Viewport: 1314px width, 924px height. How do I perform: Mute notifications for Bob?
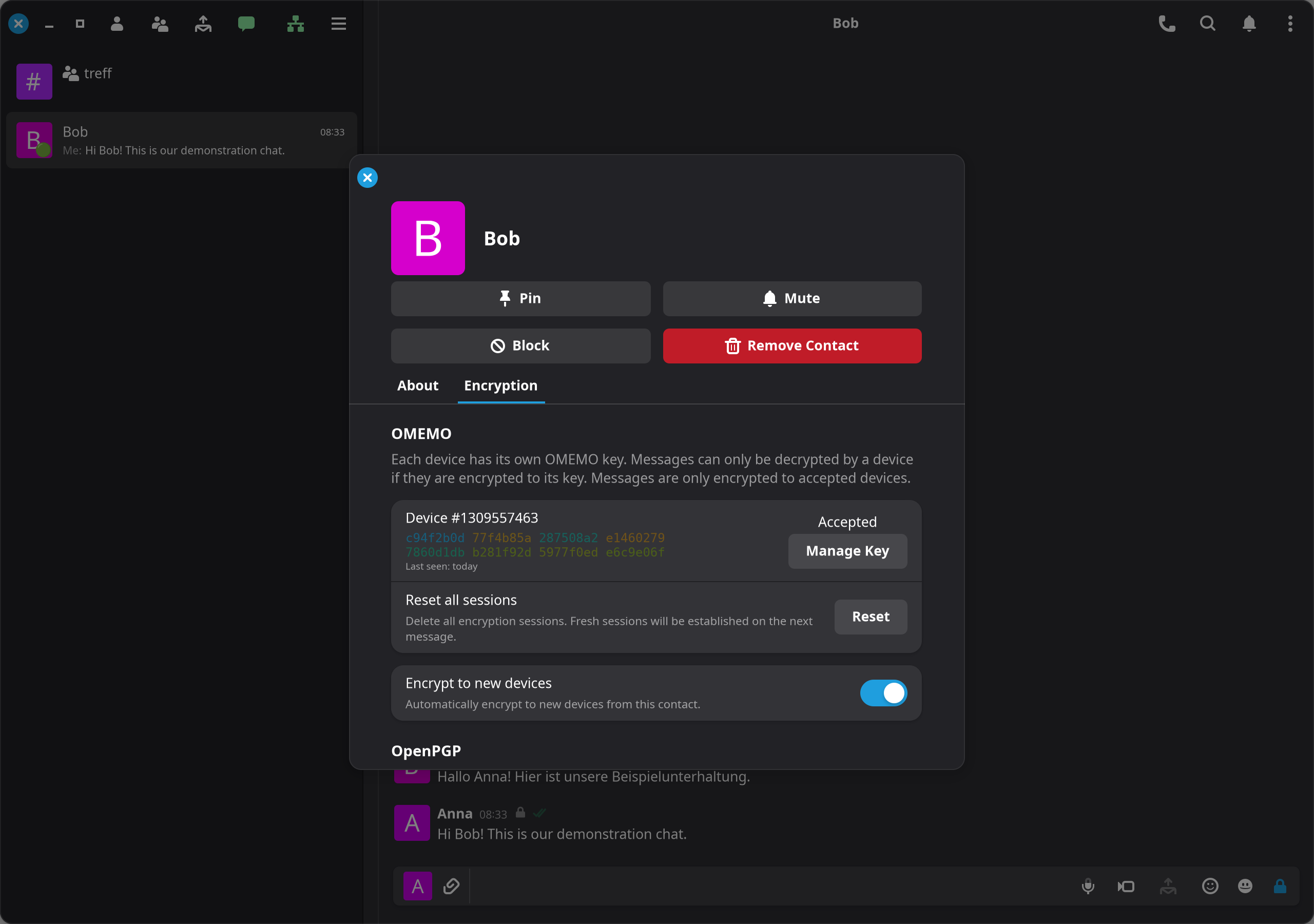[792, 298]
